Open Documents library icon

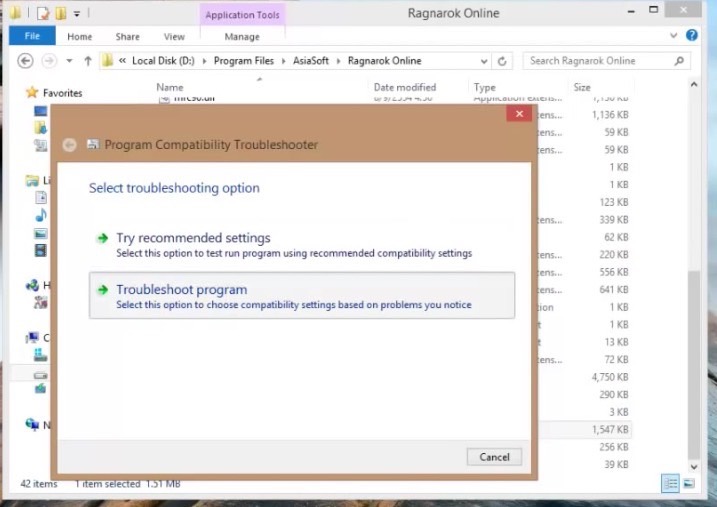click(41, 197)
